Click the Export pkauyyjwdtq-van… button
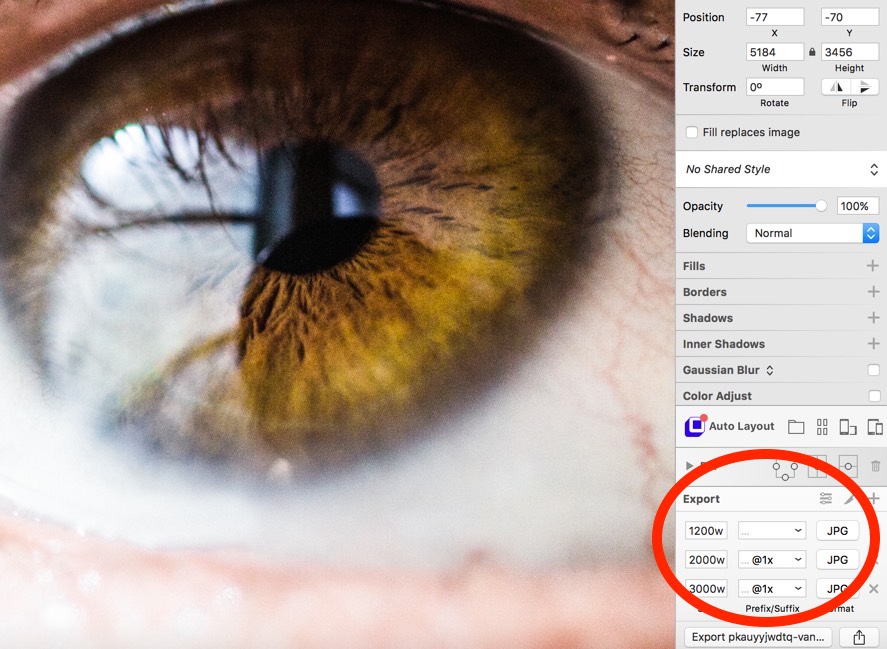 [758, 637]
